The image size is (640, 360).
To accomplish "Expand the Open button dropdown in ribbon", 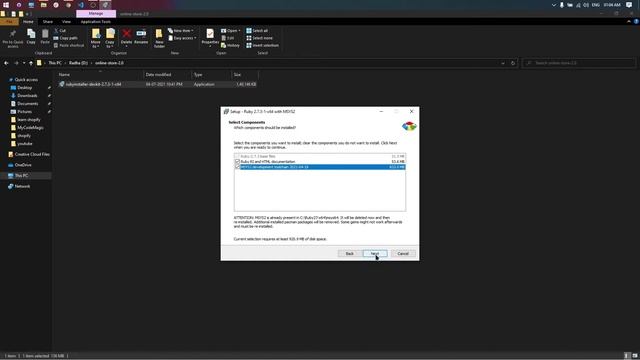I will coord(240,31).
